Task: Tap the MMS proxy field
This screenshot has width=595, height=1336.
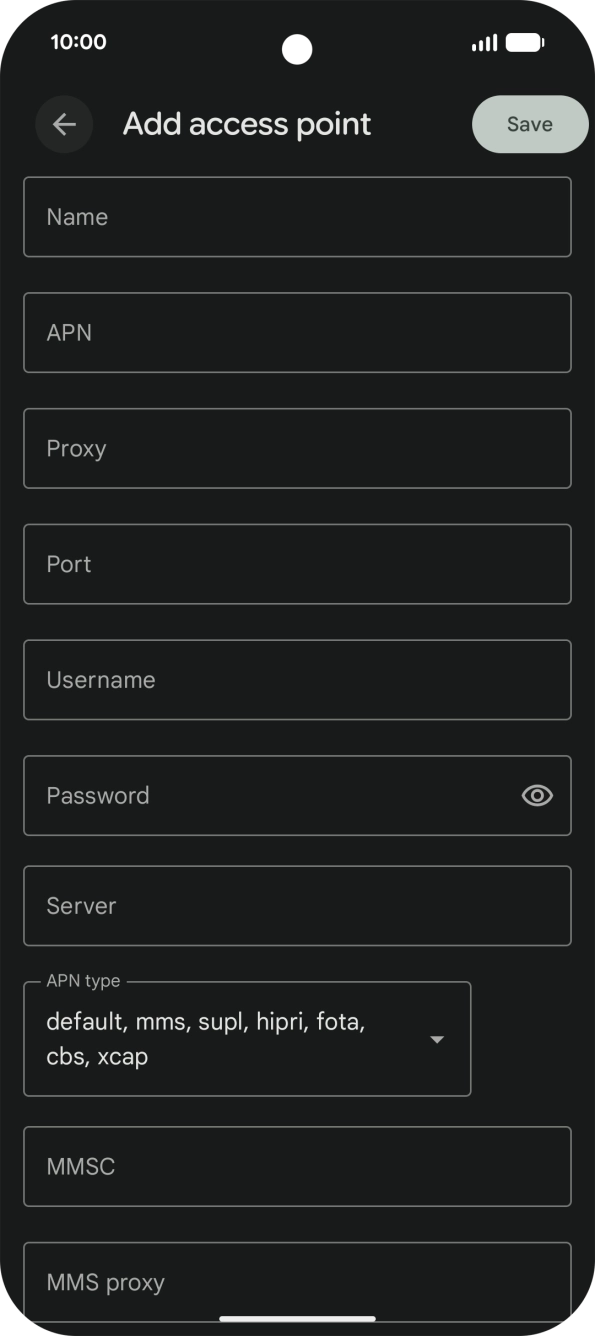Action: pyautogui.click(x=297, y=1283)
